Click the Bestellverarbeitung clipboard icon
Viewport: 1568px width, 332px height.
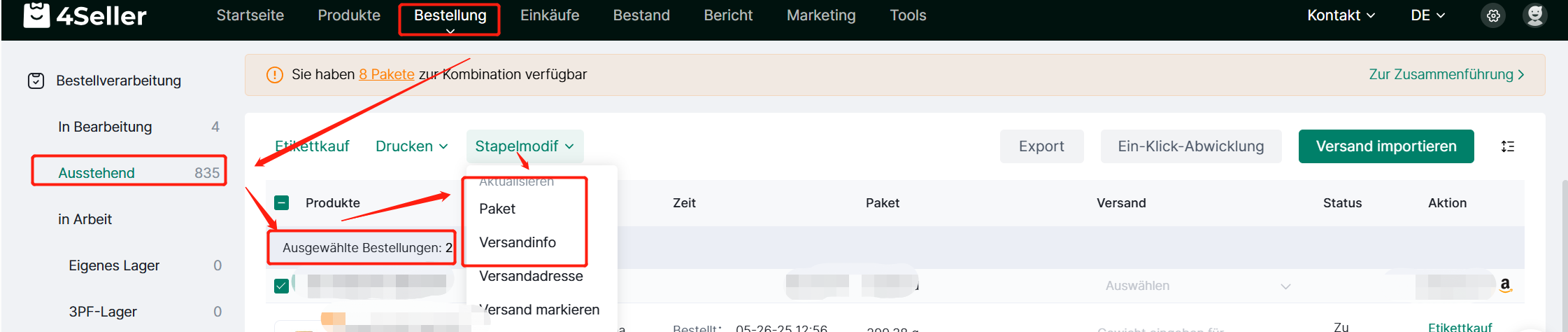[36, 81]
